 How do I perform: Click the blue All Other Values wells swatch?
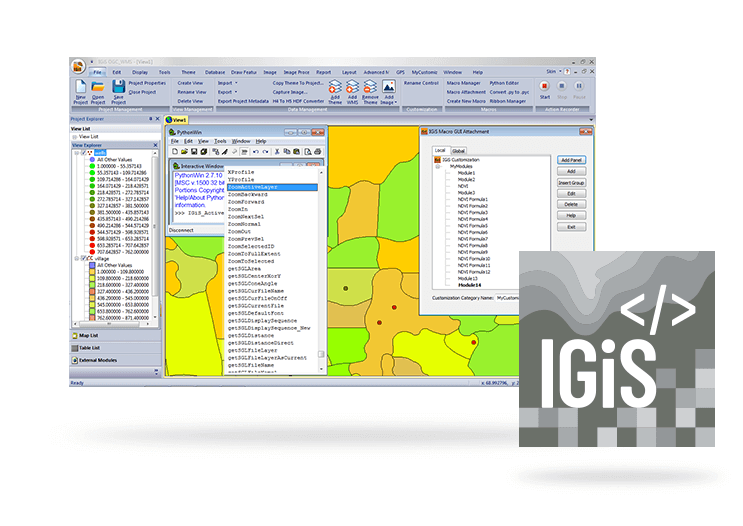[92, 160]
